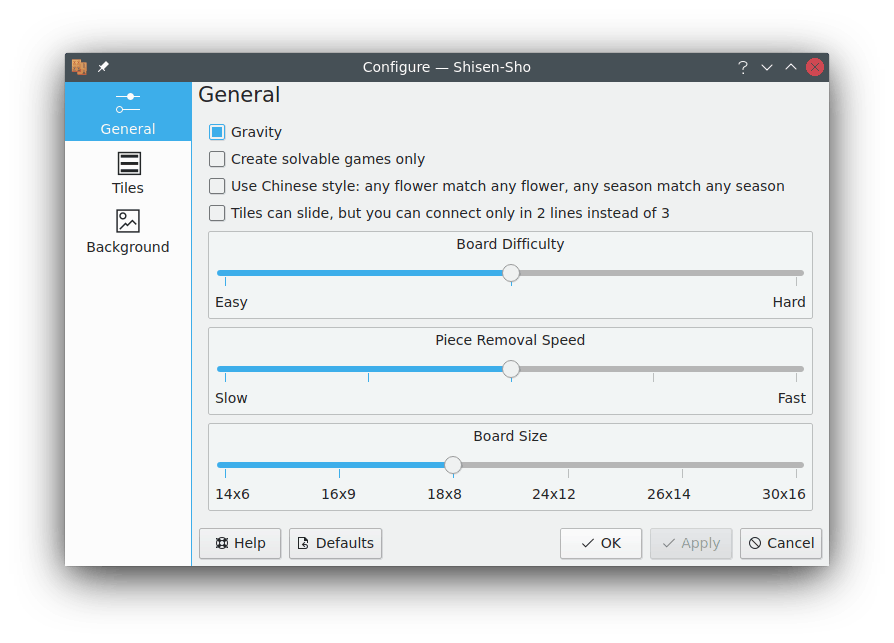Click the Help button's KDE gear icon
894x643 pixels.
click(222, 543)
